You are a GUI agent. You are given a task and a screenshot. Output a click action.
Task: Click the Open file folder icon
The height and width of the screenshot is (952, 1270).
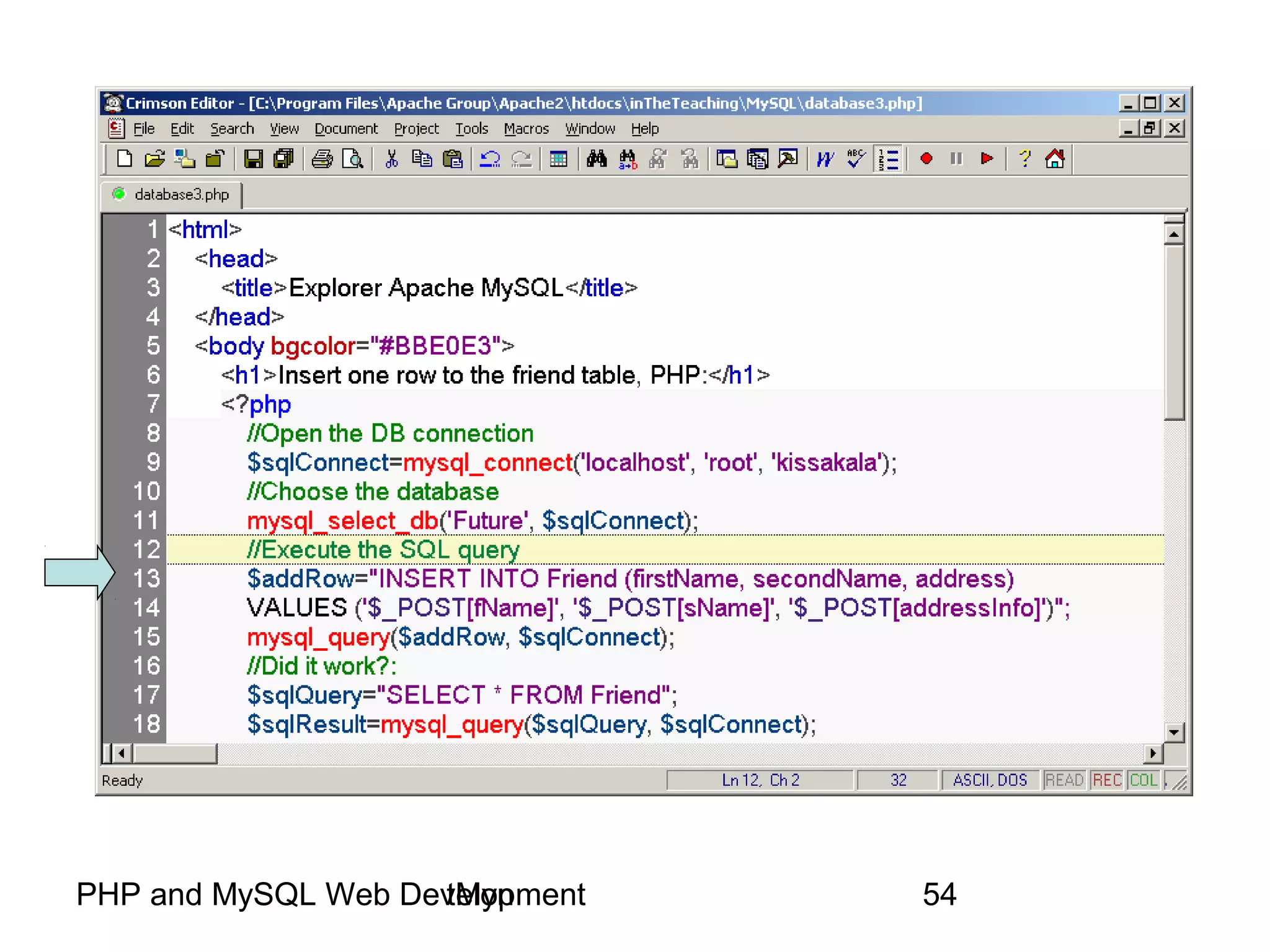point(154,159)
